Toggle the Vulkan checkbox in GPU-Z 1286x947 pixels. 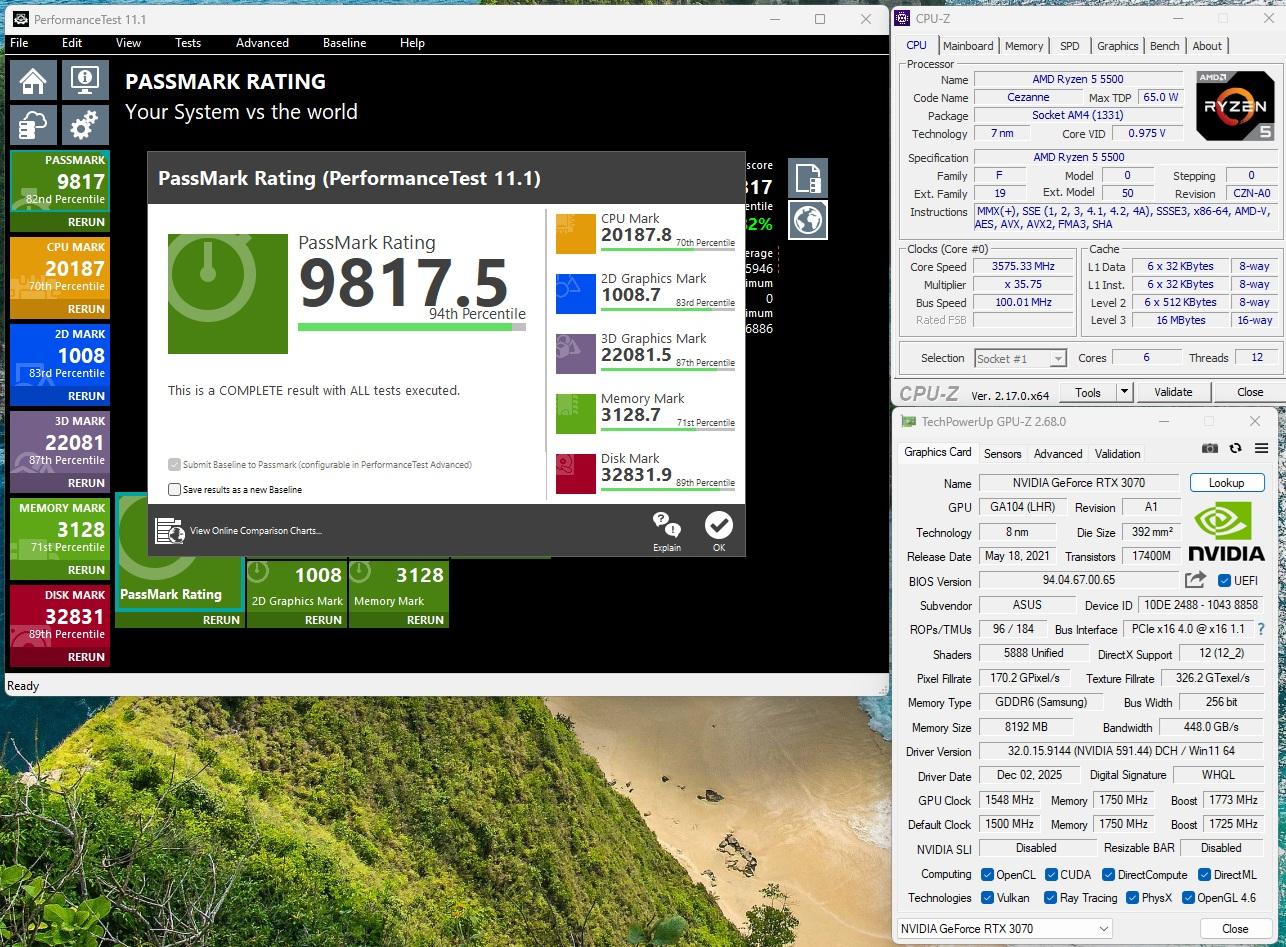coord(987,898)
